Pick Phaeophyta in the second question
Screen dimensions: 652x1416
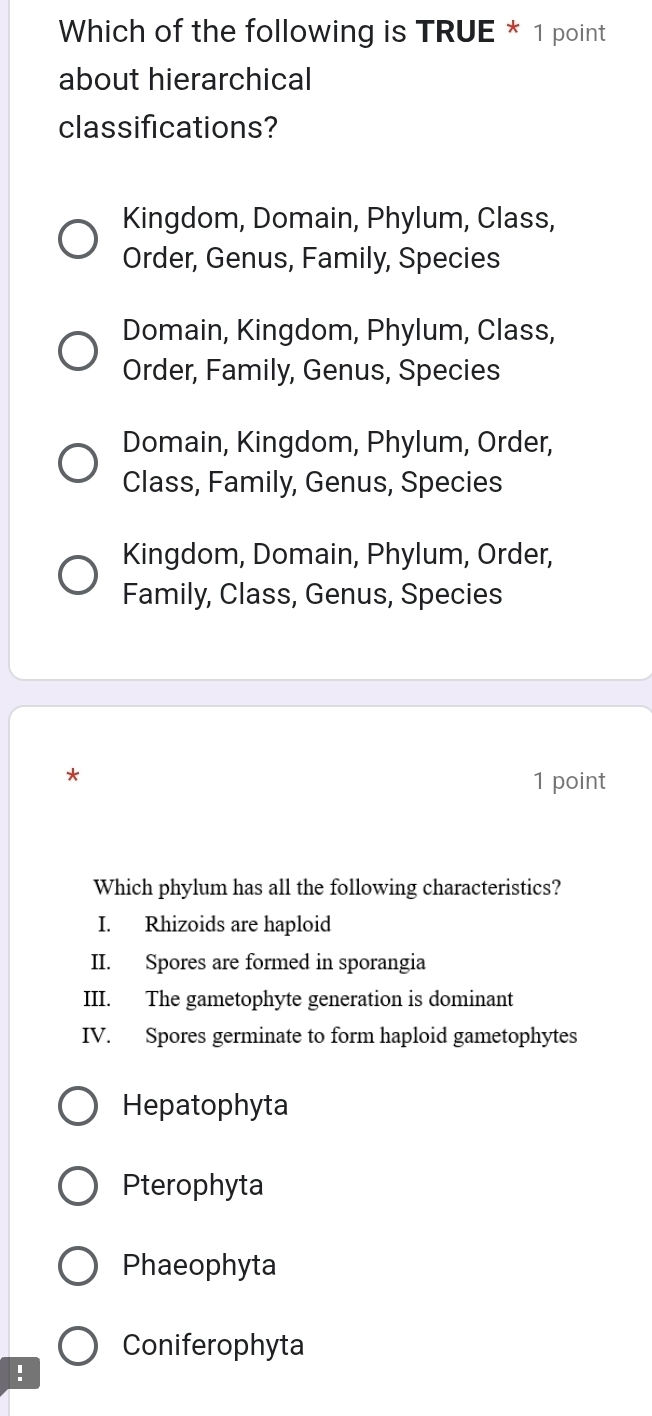(x=78, y=1265)
